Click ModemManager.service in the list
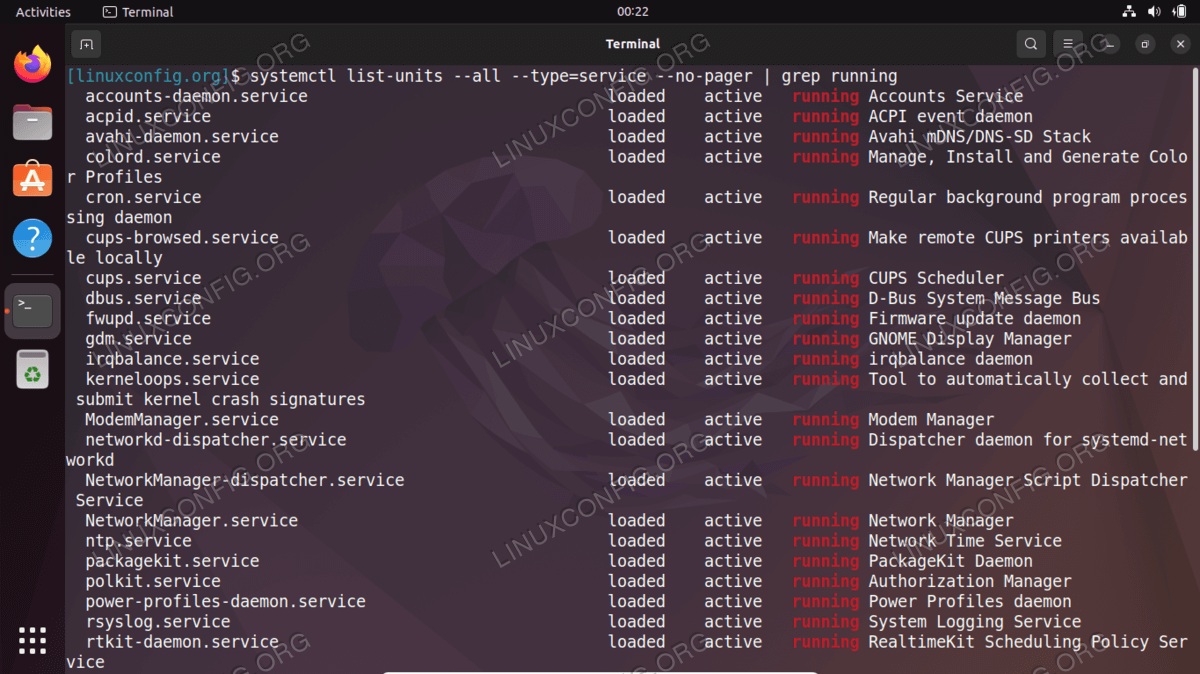The width and height of the screenshot is (1200, 674). pos(182,419)
